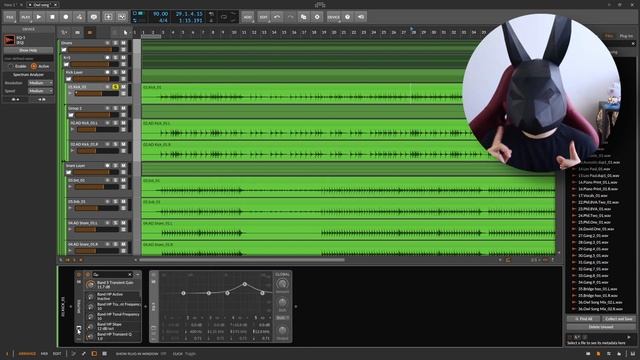Start playback with the transport Play button

click(39, 17)
